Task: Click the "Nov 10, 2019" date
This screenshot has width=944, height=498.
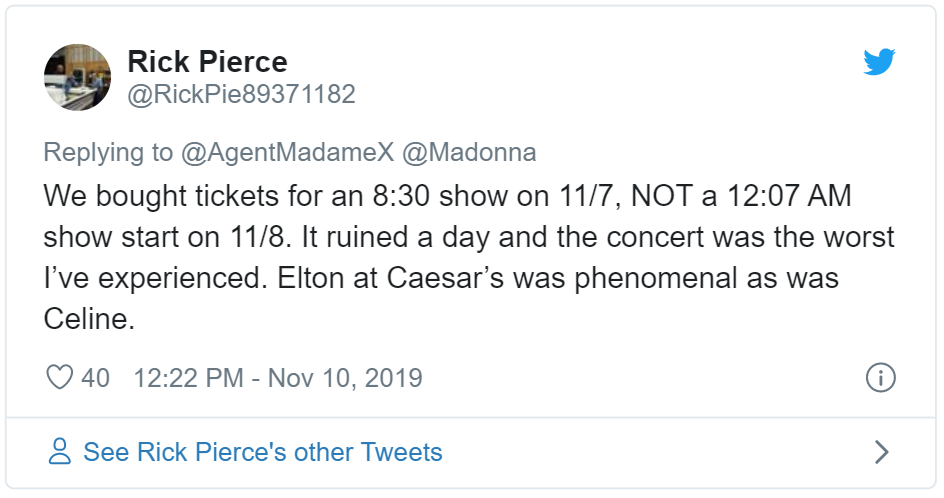Action: click(345, 378)
